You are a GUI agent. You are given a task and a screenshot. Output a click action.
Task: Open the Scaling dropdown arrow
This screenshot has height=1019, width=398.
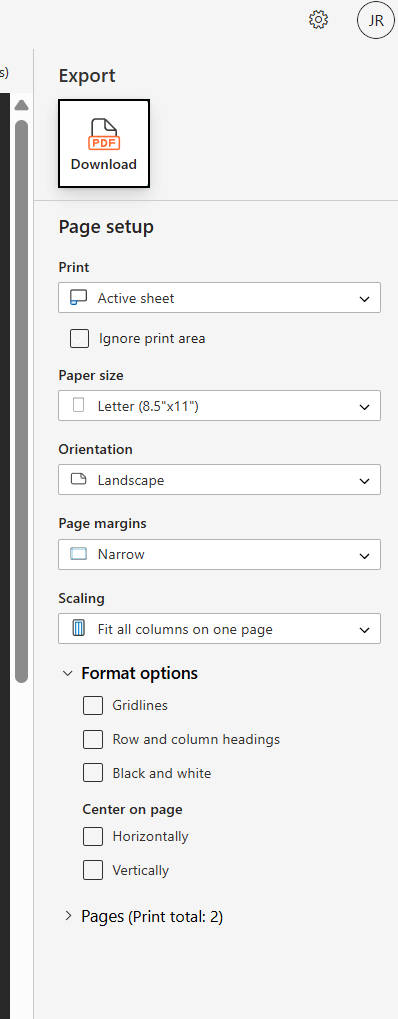tap(364, 630)
